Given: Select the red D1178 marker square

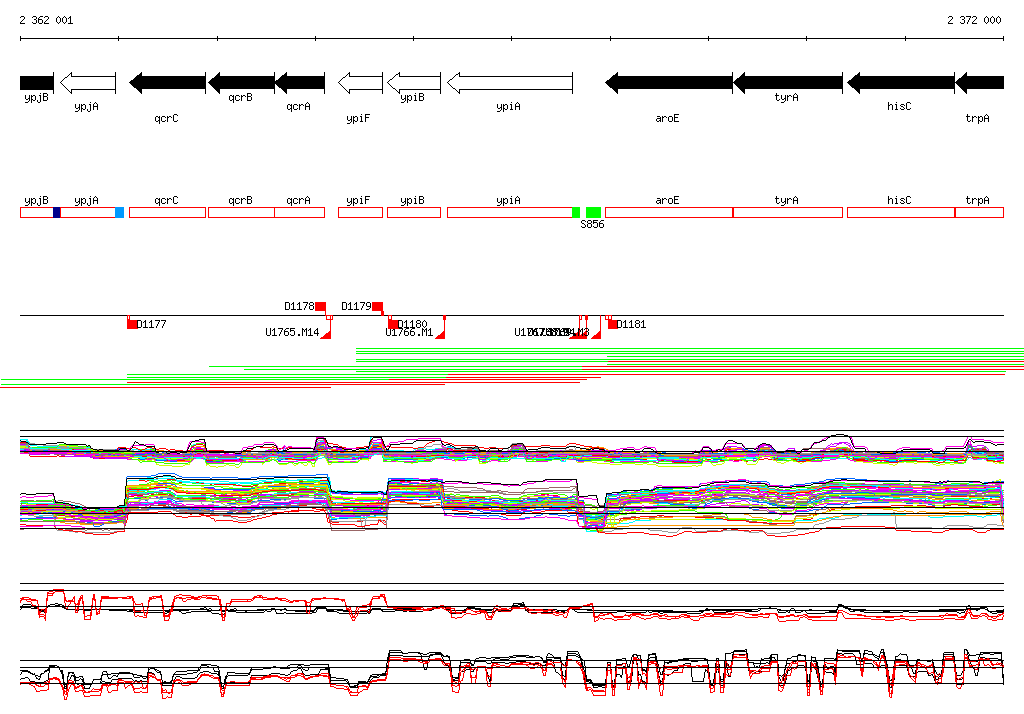Looking at the screenshot, I should (x=321, y=306).
